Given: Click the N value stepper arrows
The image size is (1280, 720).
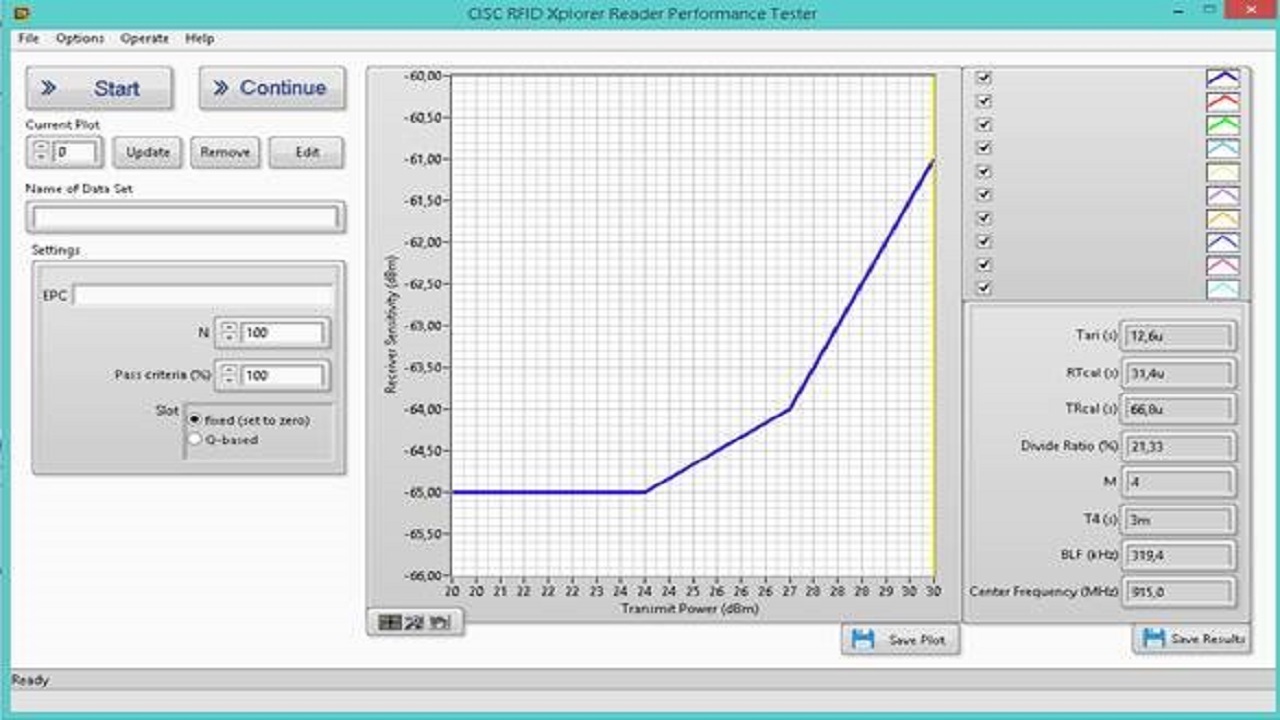Looking at the screenshot, I should 229,333.
